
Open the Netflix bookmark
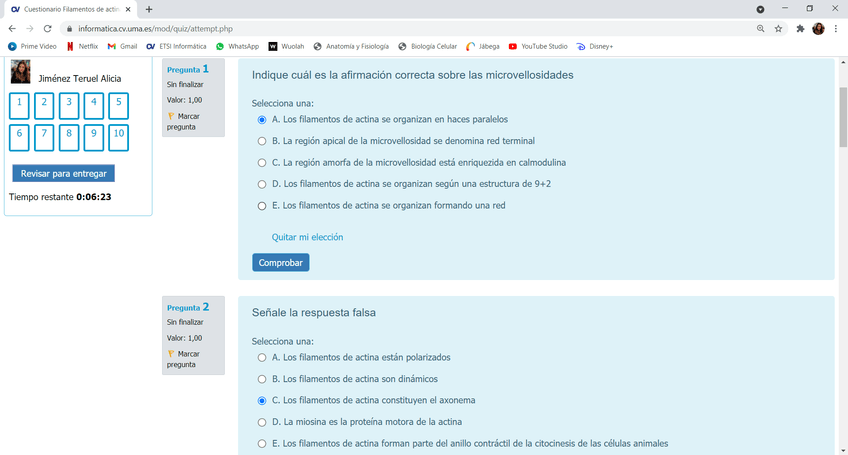(x=82, y=46)
